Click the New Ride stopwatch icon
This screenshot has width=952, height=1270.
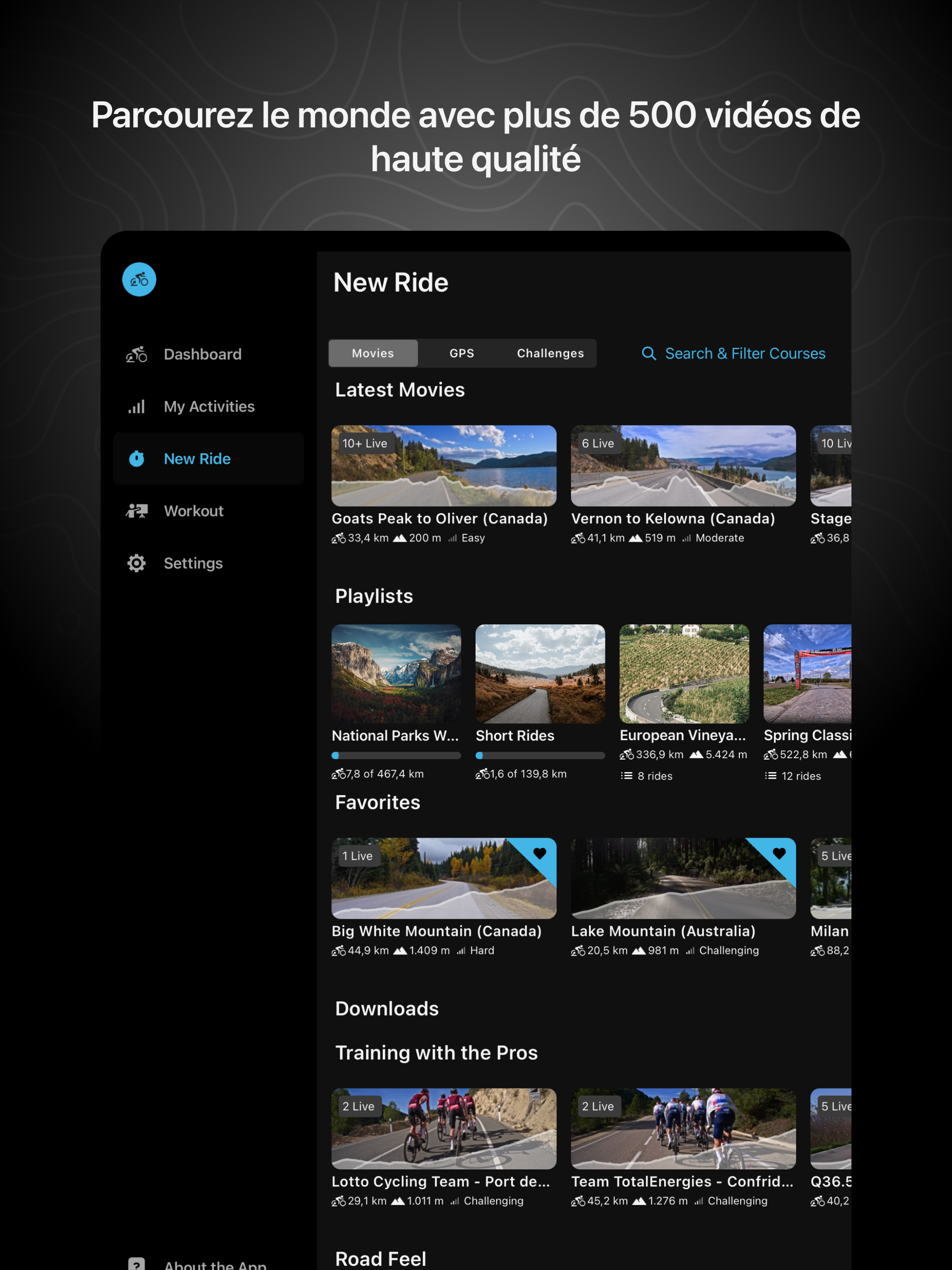click(137, 459)
